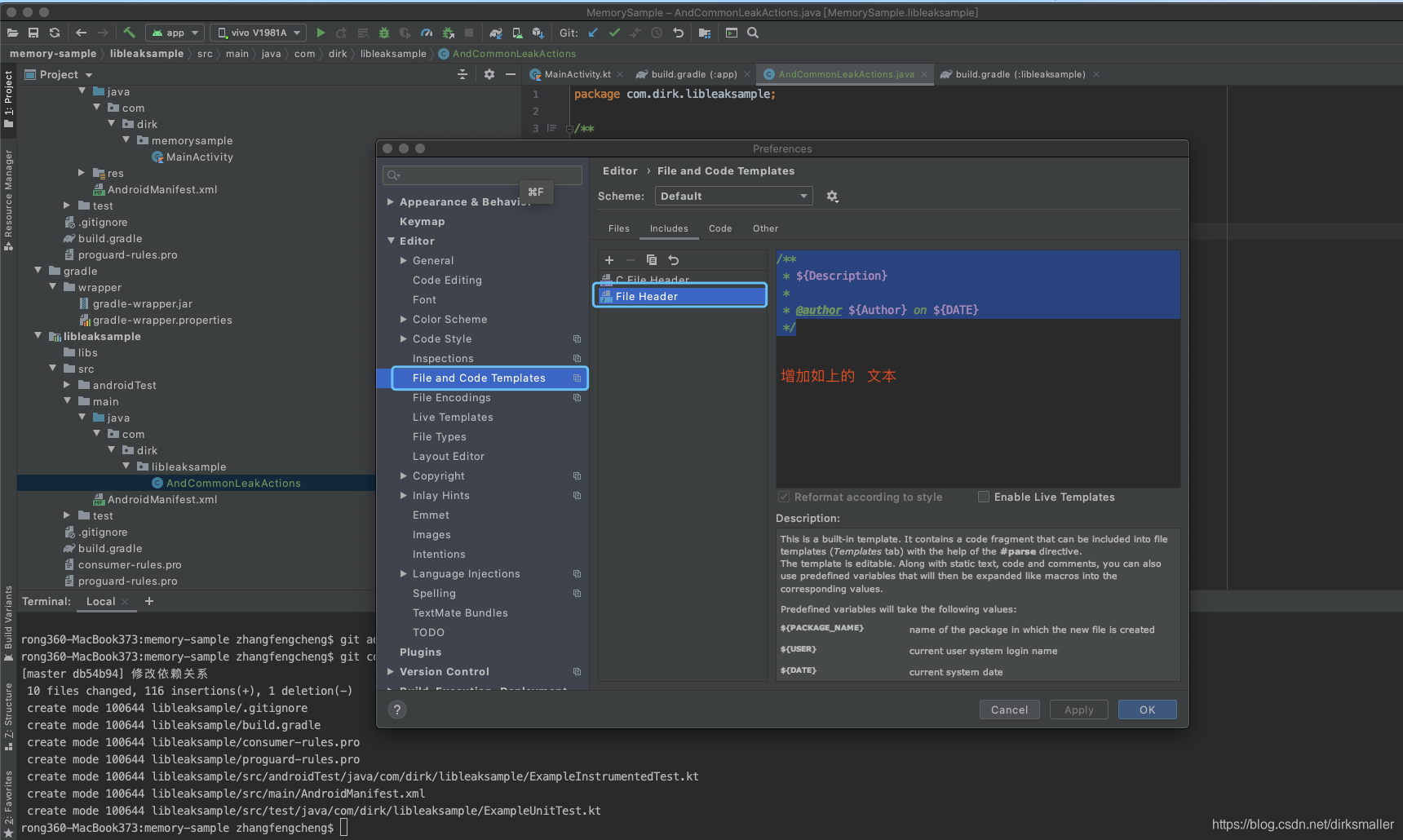Open the build.gradle (:app) editor tab
The width and height of the screenshot is (1403, 840).
693,74
